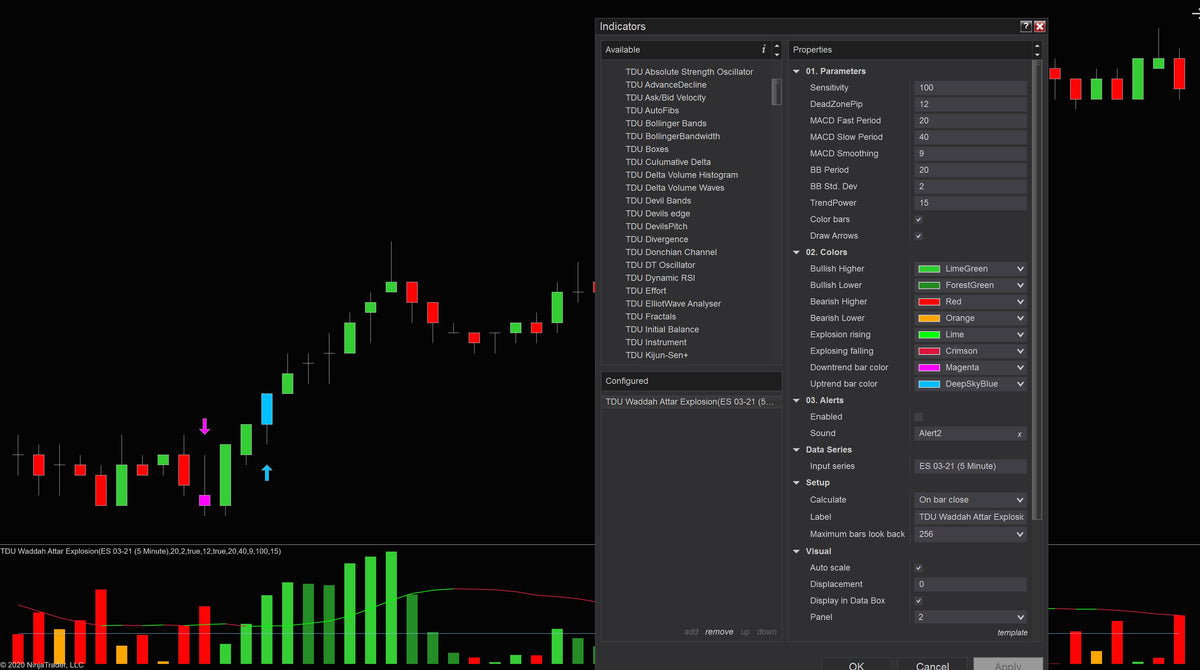
Task: Click the Explosion rising Lime swatch
Action: [929, 335]
